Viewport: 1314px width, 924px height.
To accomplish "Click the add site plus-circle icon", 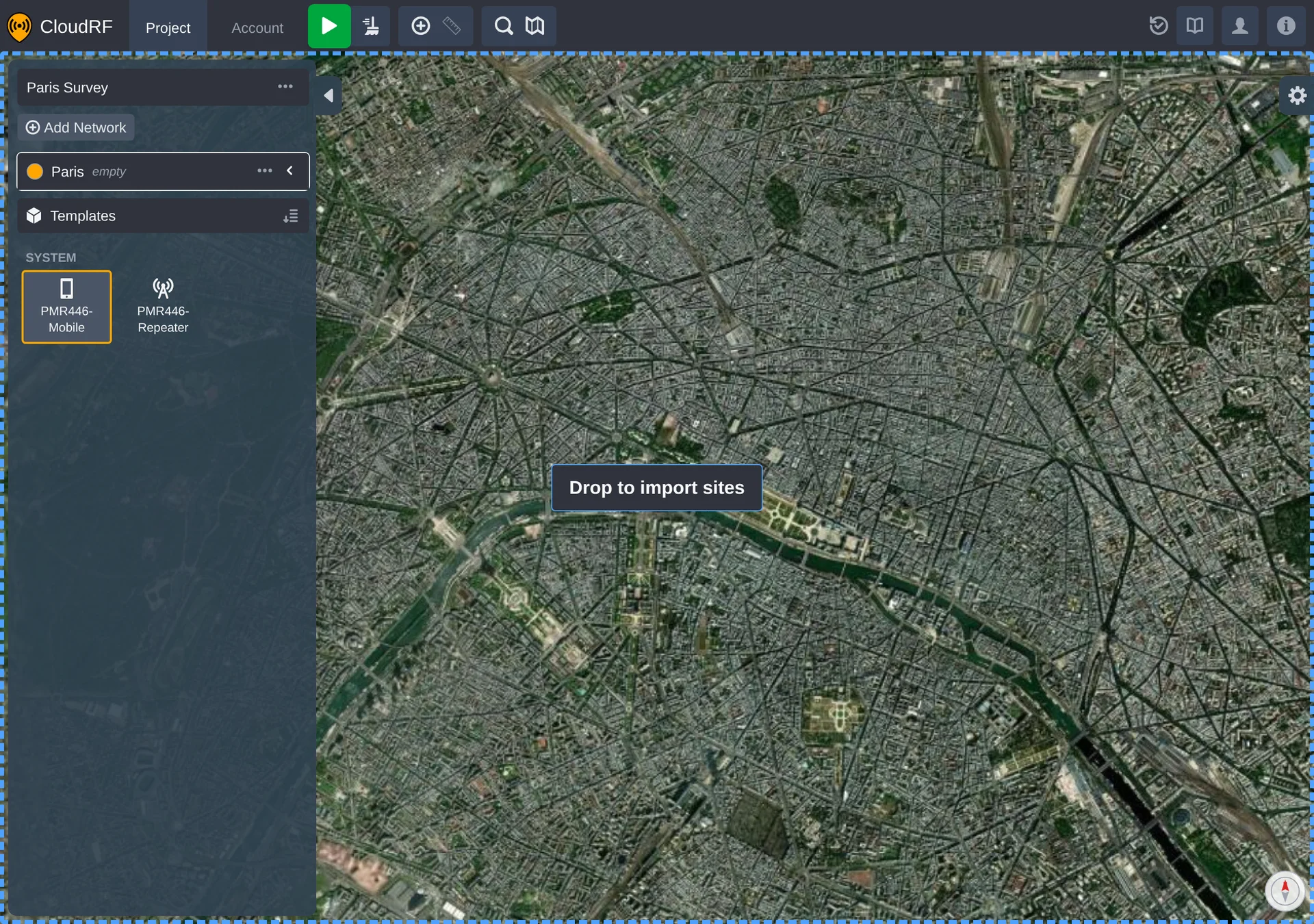I will (x=420, y=26).
